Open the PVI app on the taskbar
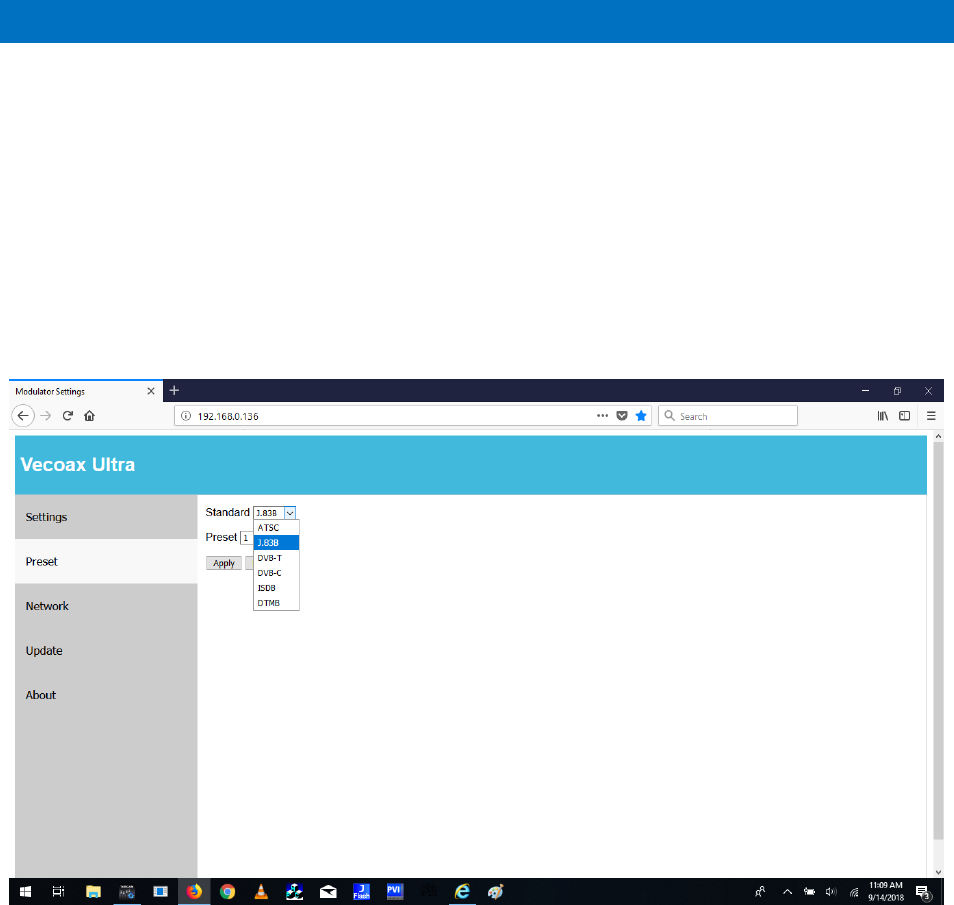 click(395, 892)
